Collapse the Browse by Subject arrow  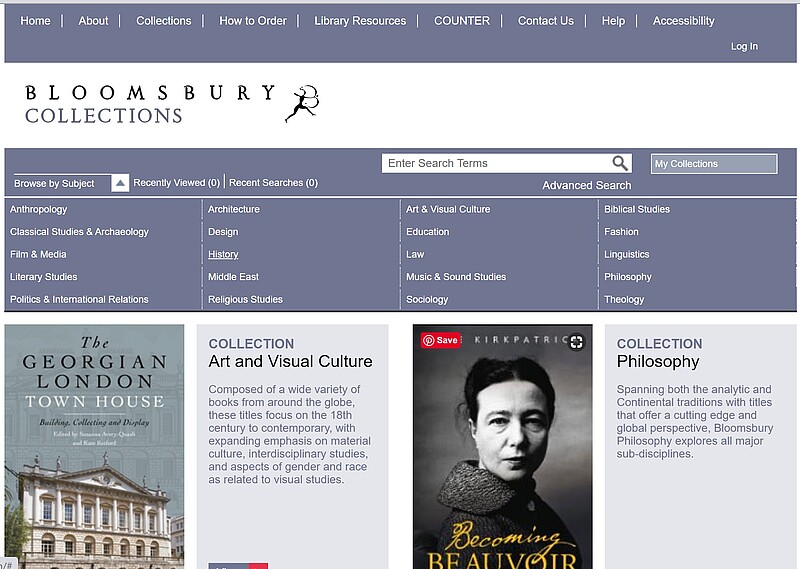120,183
